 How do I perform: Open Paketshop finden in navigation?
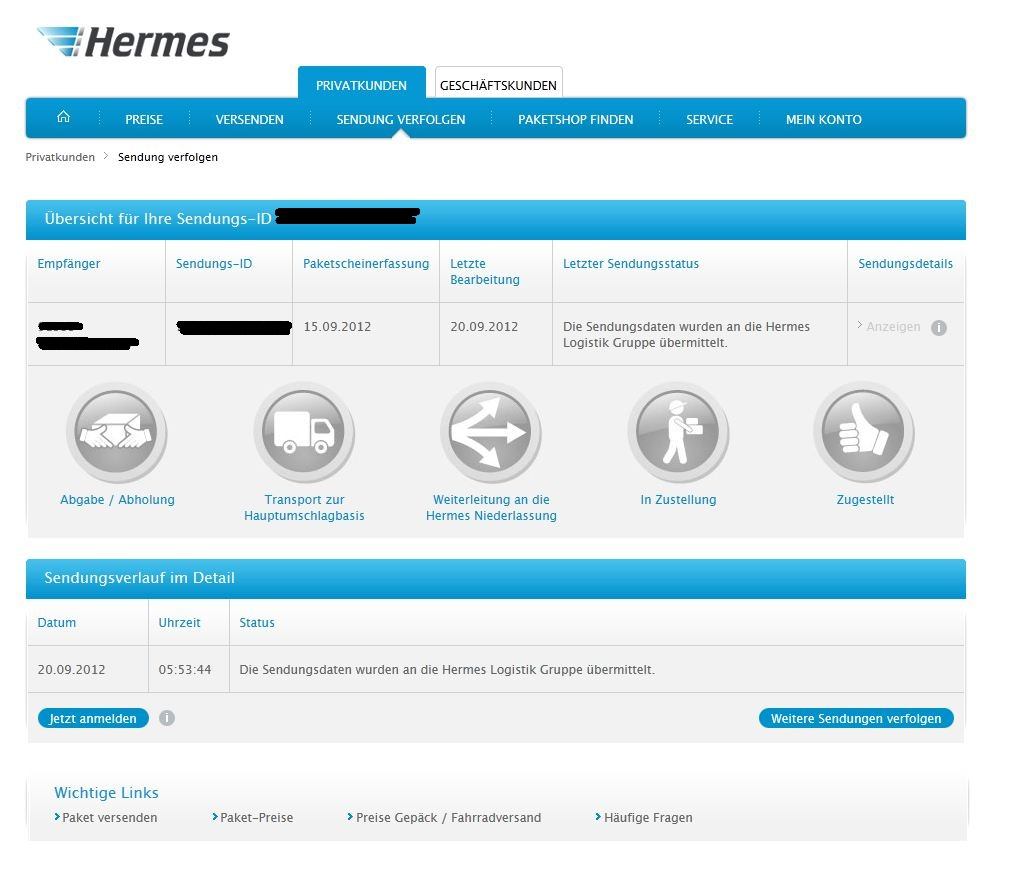point(575,120)
